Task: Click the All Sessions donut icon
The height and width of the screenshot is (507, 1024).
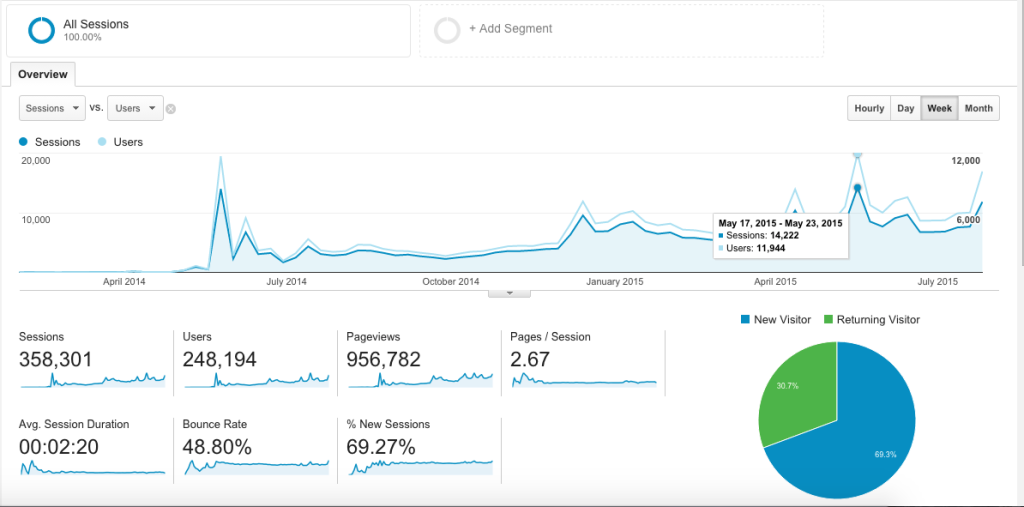Action: pyautogui.click(x=41, y=30)
